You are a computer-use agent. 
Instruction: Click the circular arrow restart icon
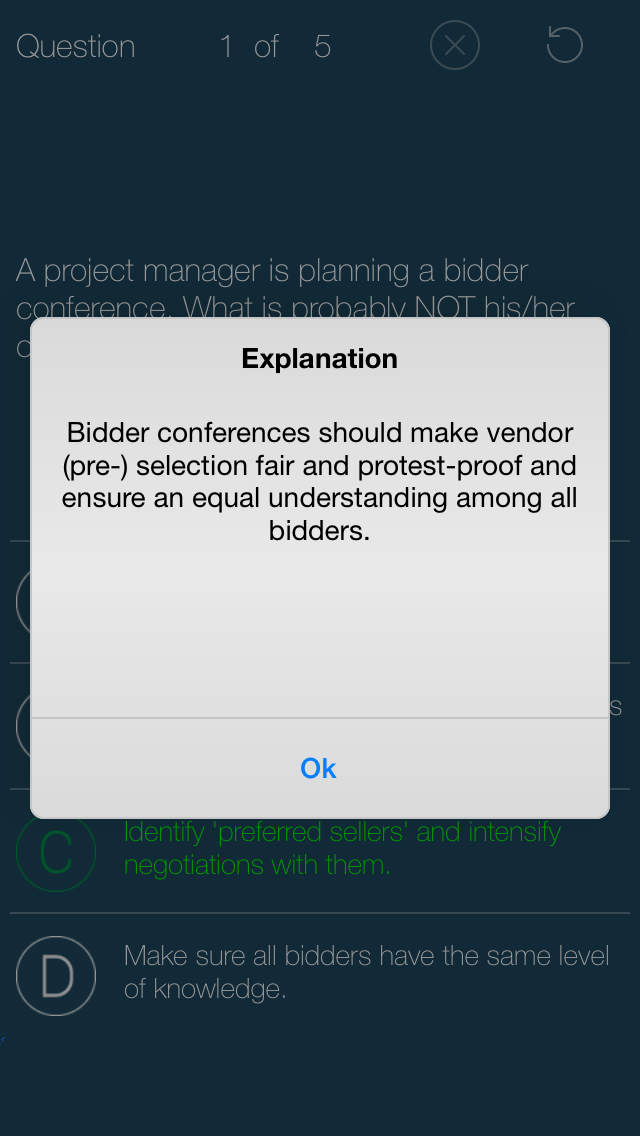(565, 45)
